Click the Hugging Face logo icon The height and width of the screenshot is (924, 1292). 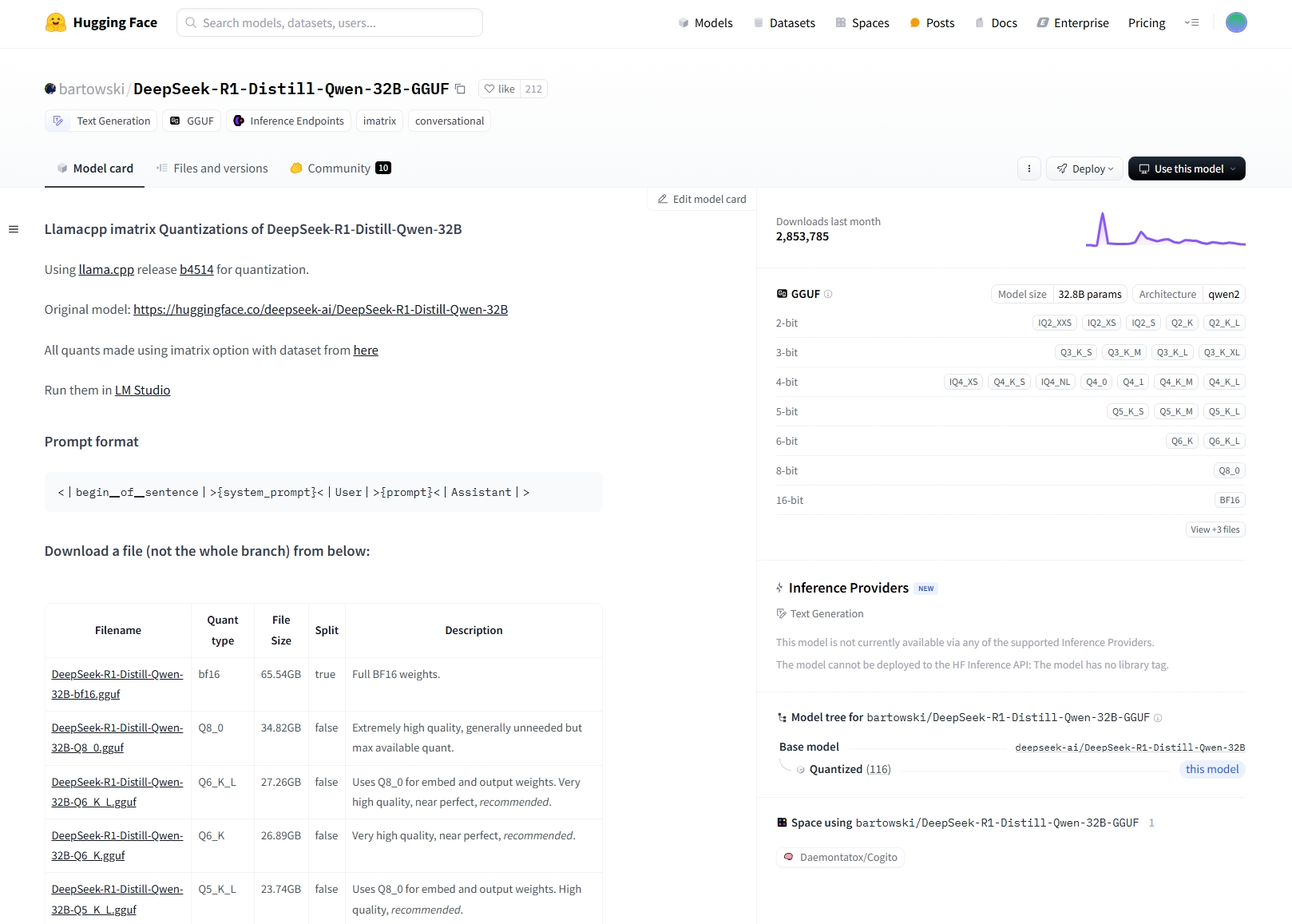click(56, 22)
